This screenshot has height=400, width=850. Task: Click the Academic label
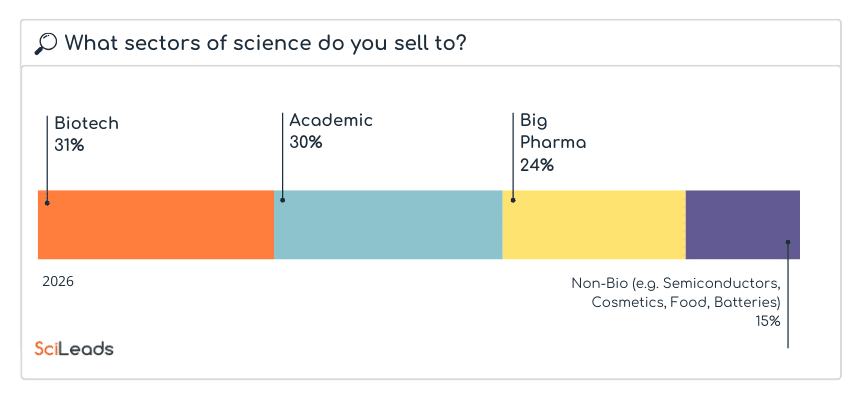(x=331, y=121)
